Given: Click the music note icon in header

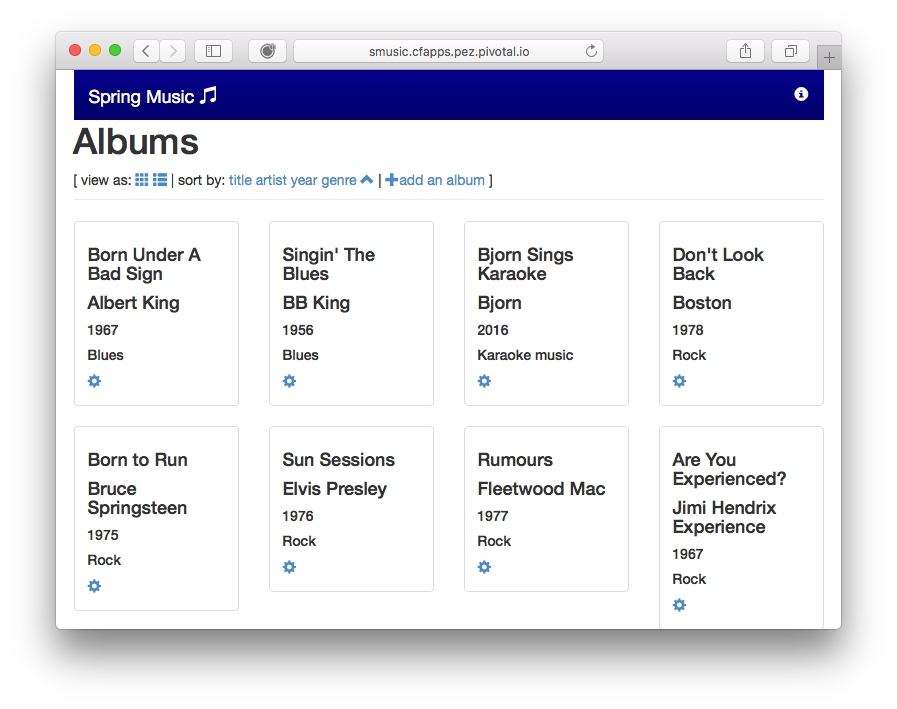Looking at the screenshot, I should [208, 96].
